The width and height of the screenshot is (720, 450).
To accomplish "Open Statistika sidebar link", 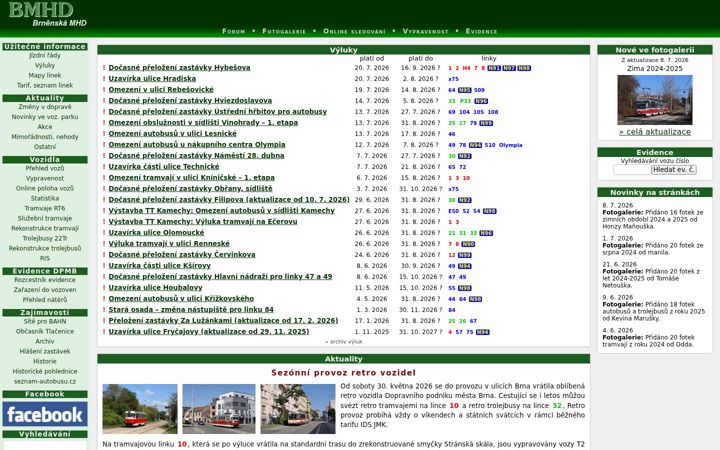I will tap(45, 198).
